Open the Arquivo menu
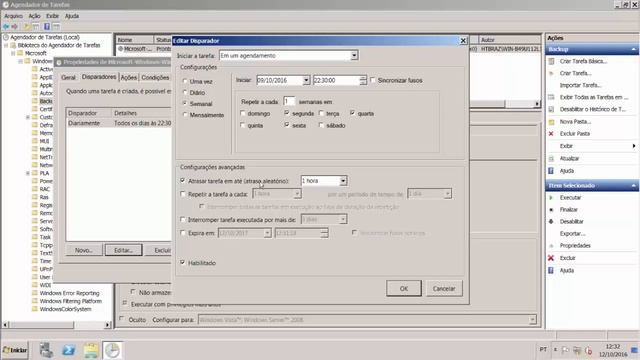 click(13, 16)
